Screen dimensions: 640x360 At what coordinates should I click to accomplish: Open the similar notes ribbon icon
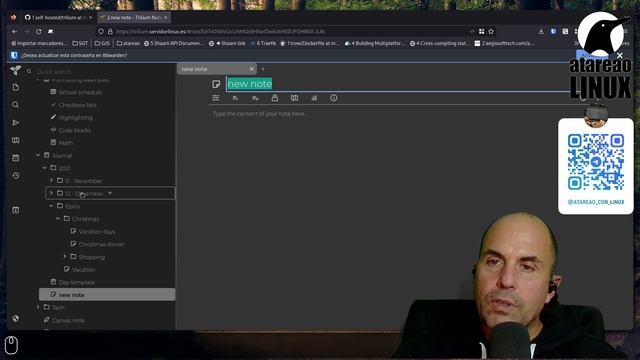(314, 98)
